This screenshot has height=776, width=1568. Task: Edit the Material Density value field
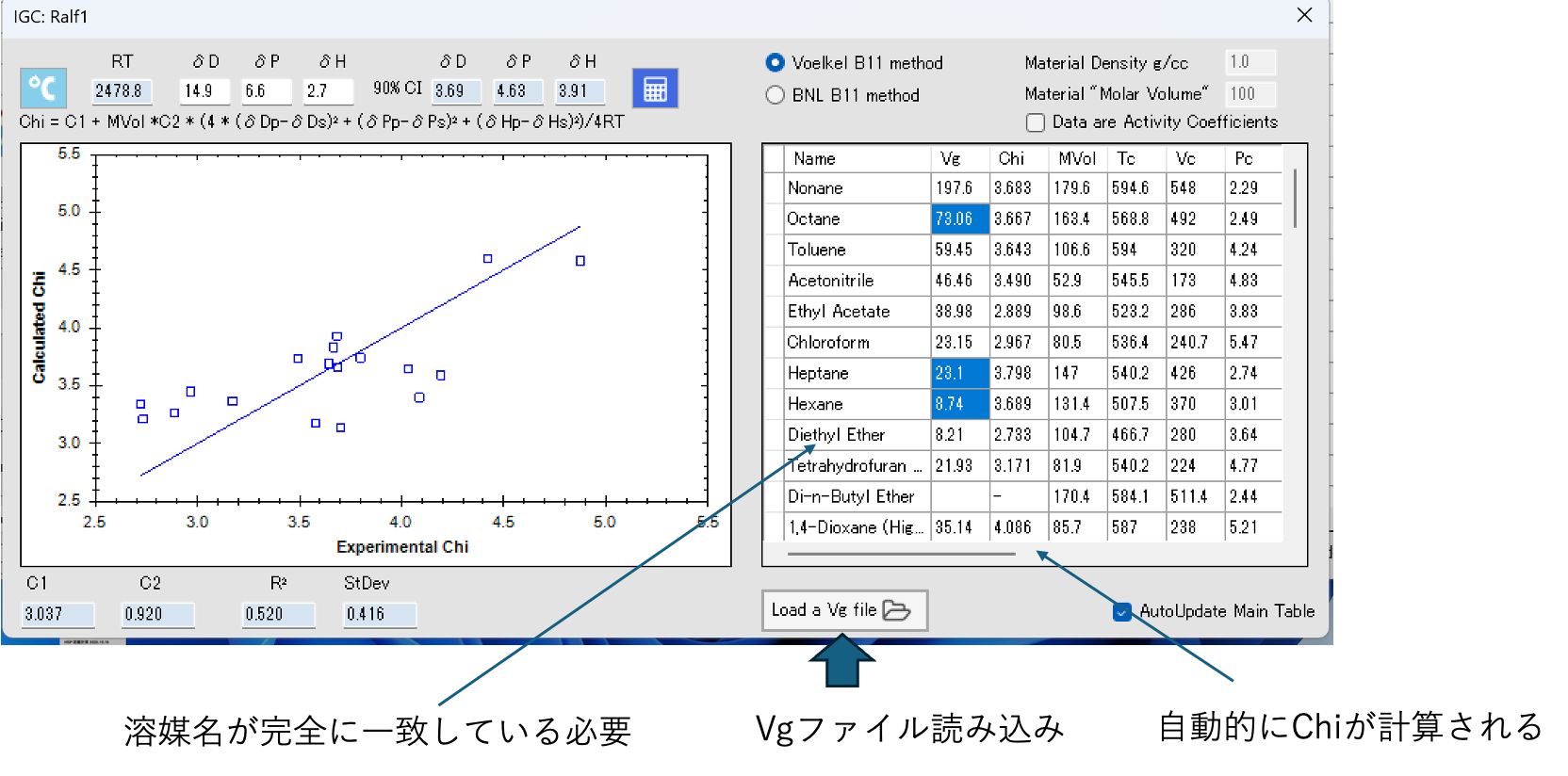coord(1249,62)
